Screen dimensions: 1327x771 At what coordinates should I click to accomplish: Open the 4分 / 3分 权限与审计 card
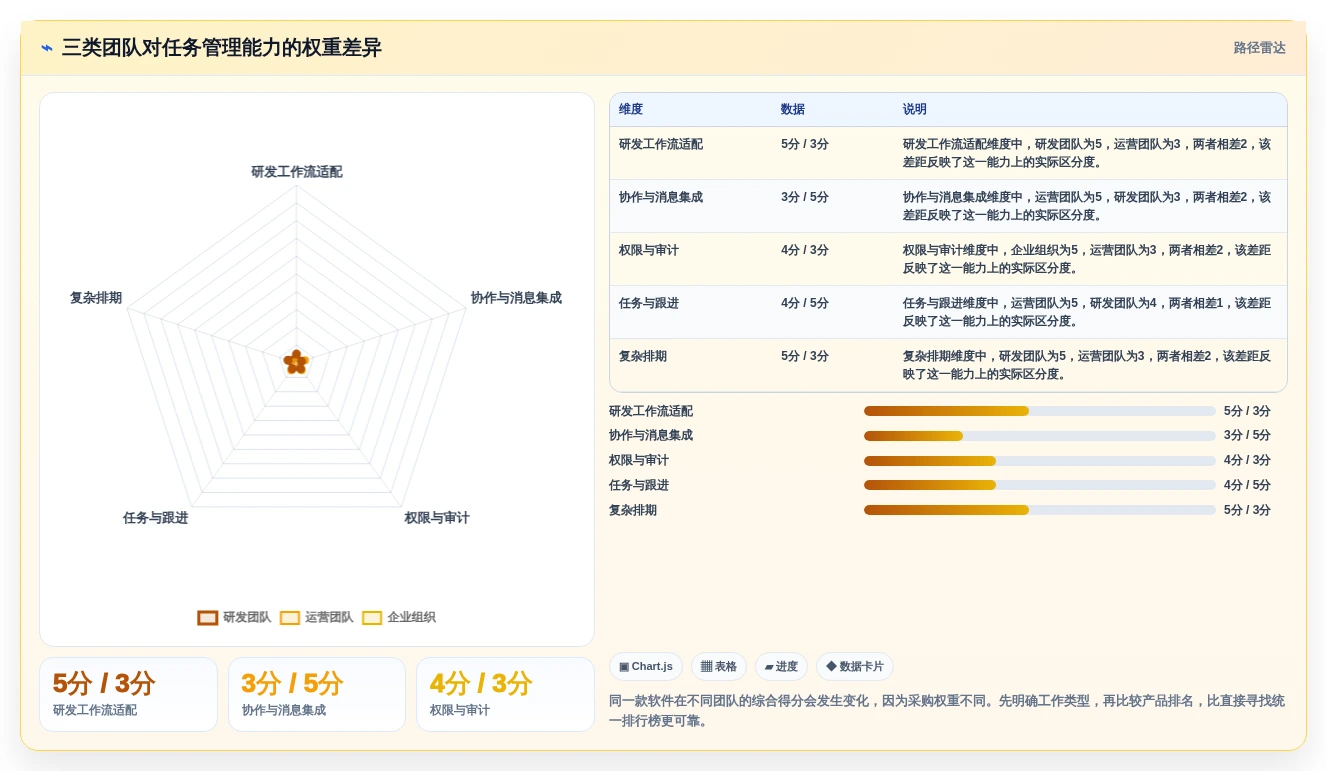pos(505,694)
